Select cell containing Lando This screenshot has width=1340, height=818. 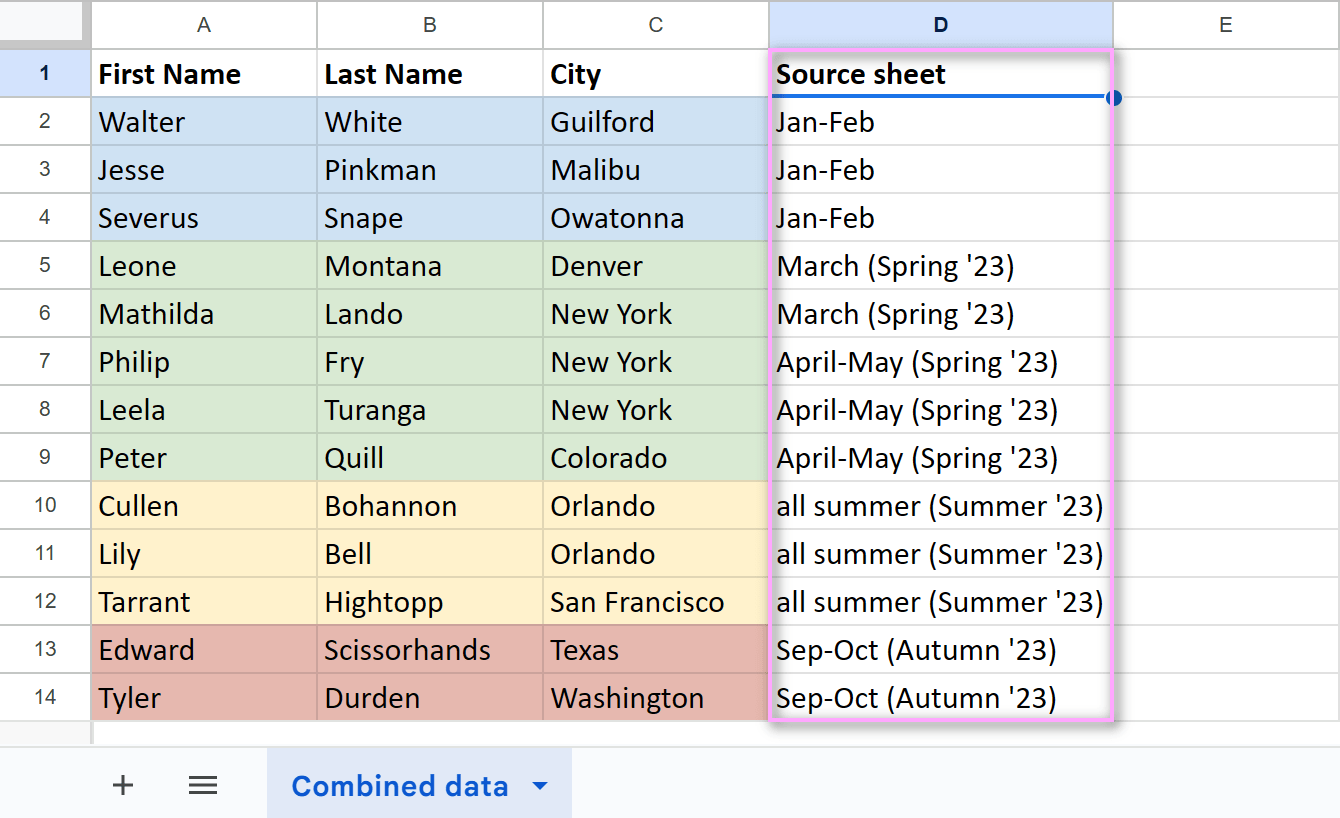point(430,314)
